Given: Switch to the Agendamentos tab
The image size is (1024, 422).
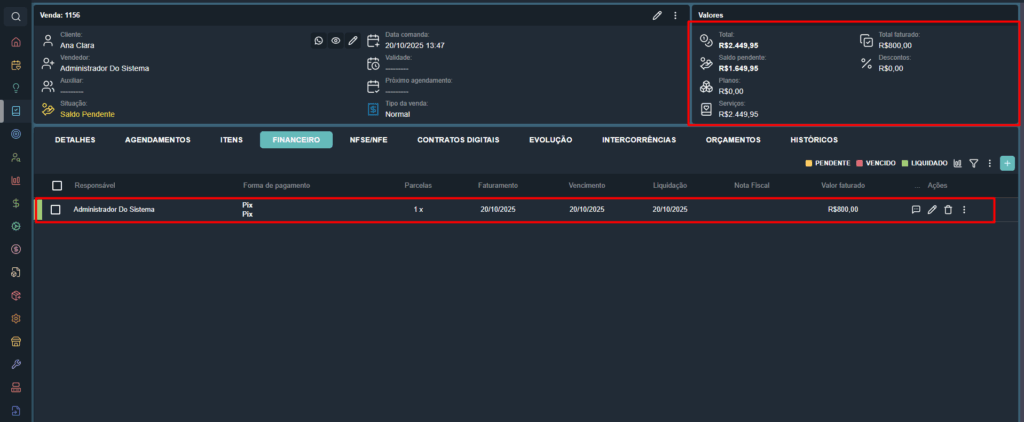Looking at the screenshot, I should [157, 140].
